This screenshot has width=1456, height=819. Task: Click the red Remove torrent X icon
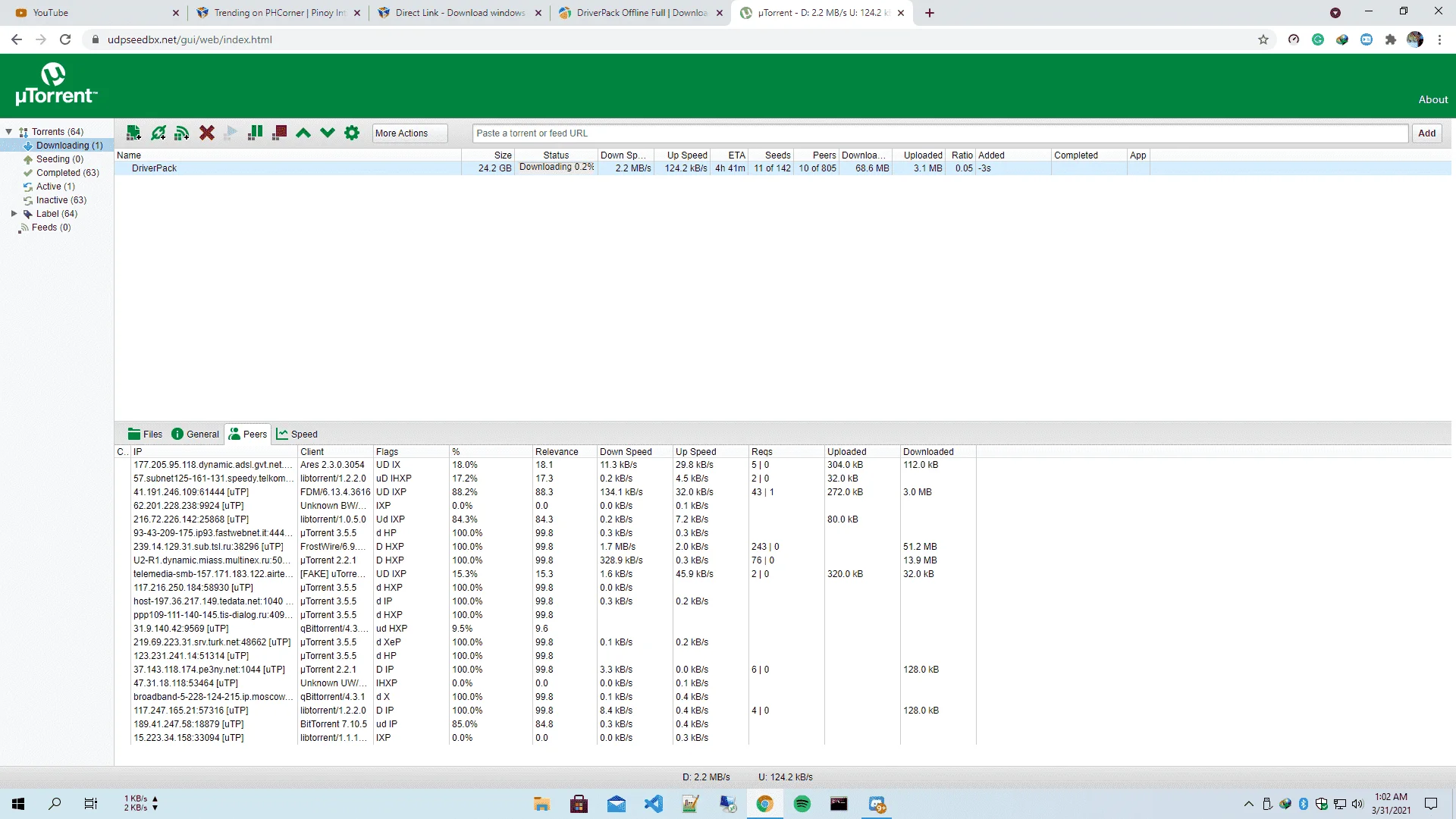206,133
